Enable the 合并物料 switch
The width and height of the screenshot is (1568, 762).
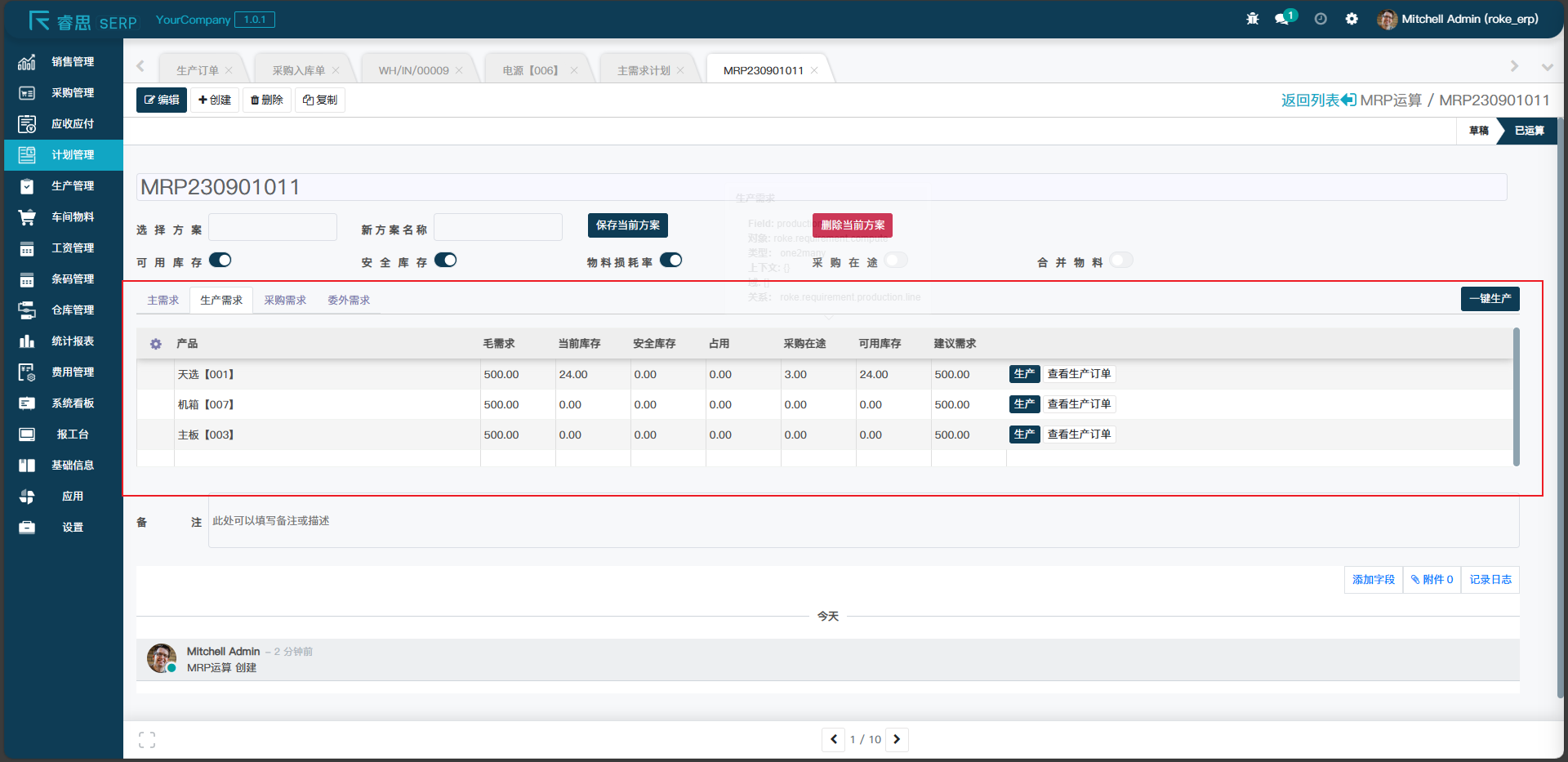pyautogui.click(x=1121, y=261)
